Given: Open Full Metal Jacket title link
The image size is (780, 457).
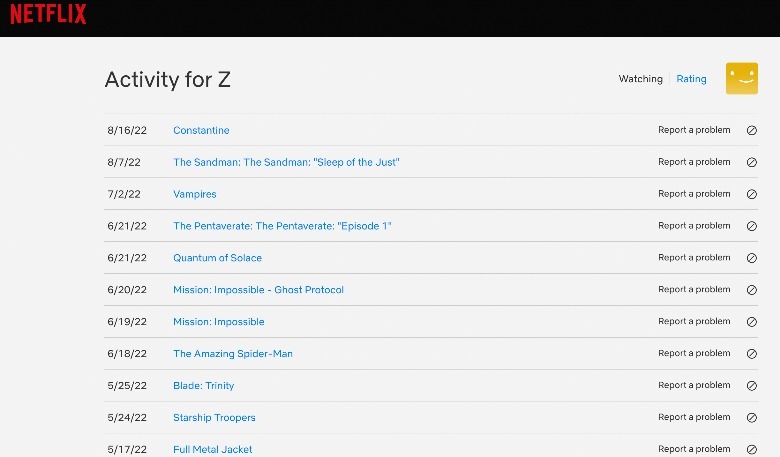Looking at the screenshot, I should pos(212,450).
